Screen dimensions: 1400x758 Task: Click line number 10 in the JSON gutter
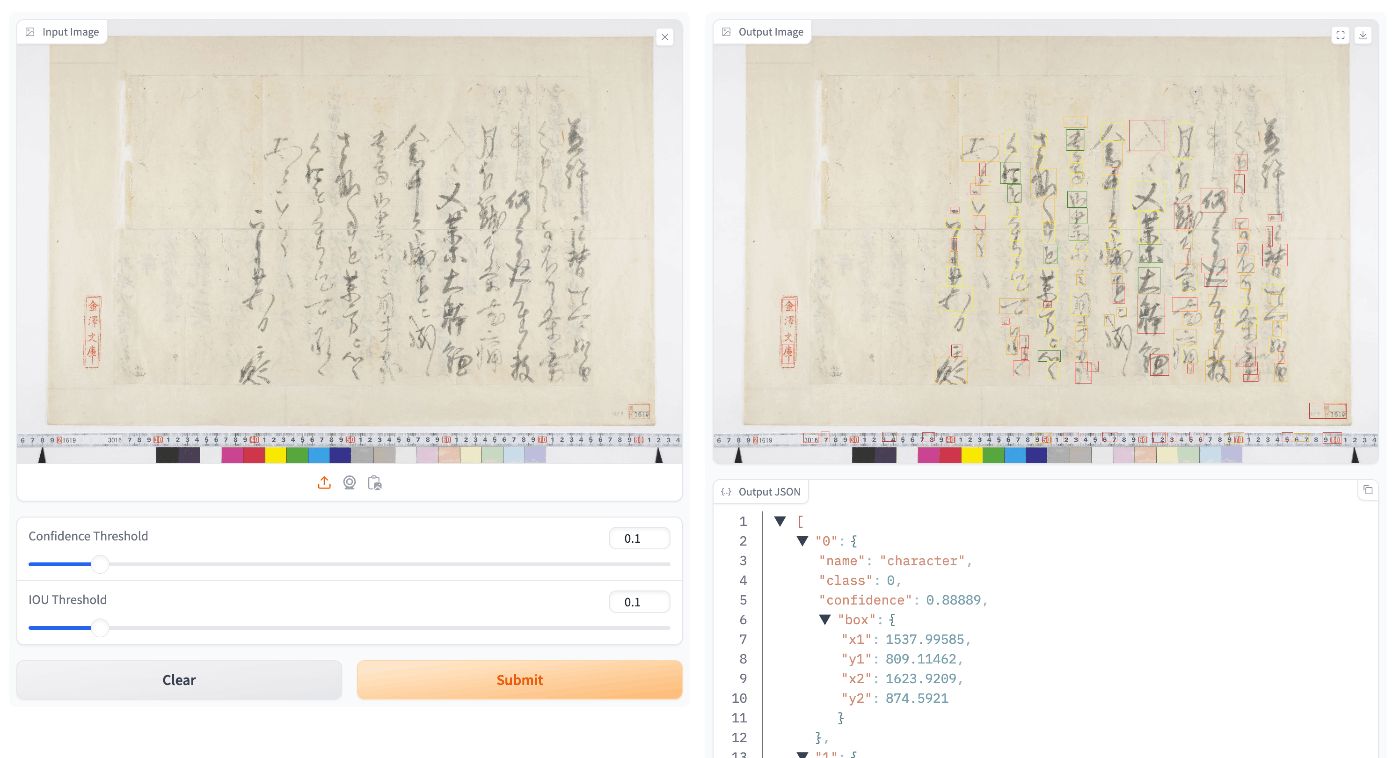tap(740, 698)
